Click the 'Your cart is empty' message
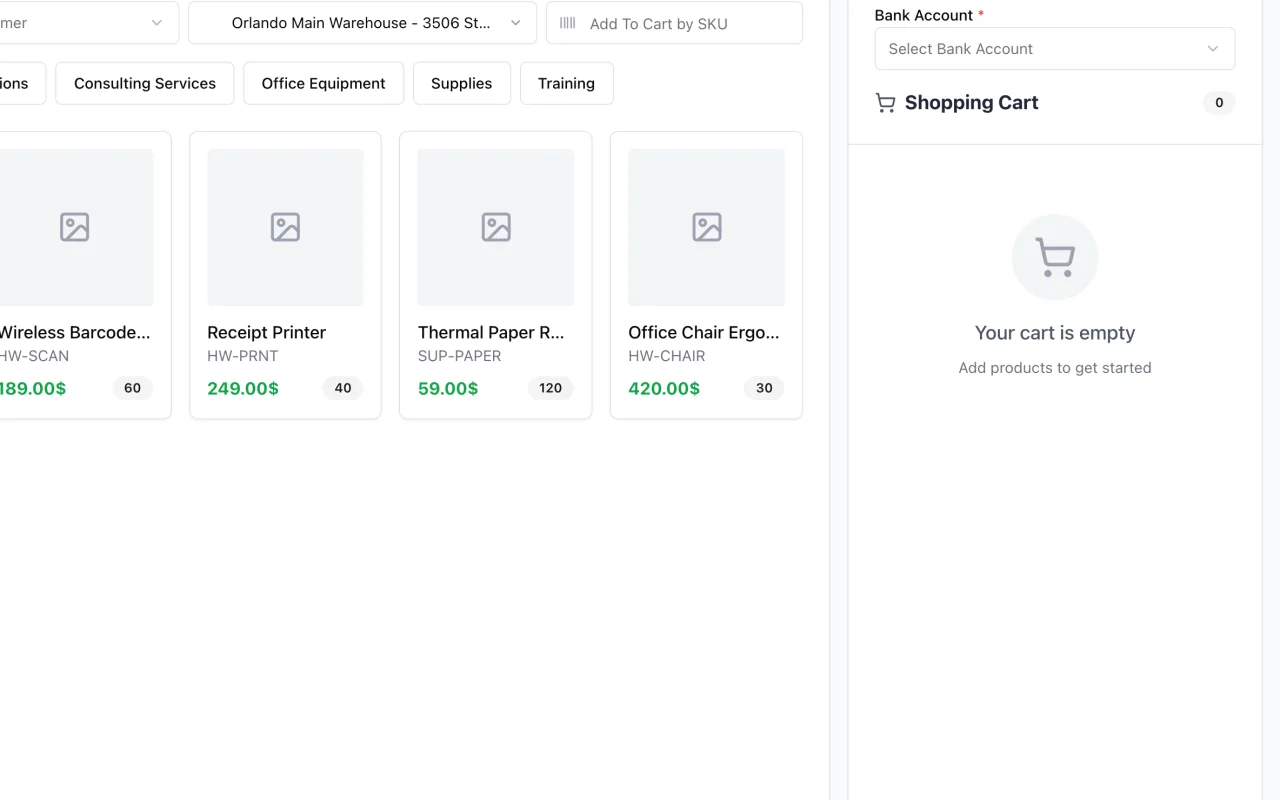The width and height of the screenshot is (1280, 800). 1055,333
